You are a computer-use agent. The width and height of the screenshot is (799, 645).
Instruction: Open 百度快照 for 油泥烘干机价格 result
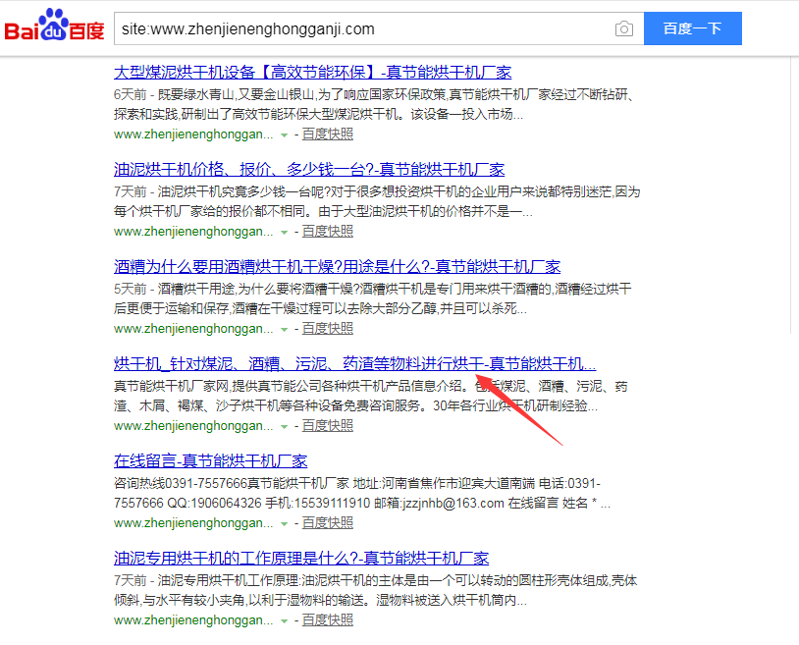pos(327,231)
